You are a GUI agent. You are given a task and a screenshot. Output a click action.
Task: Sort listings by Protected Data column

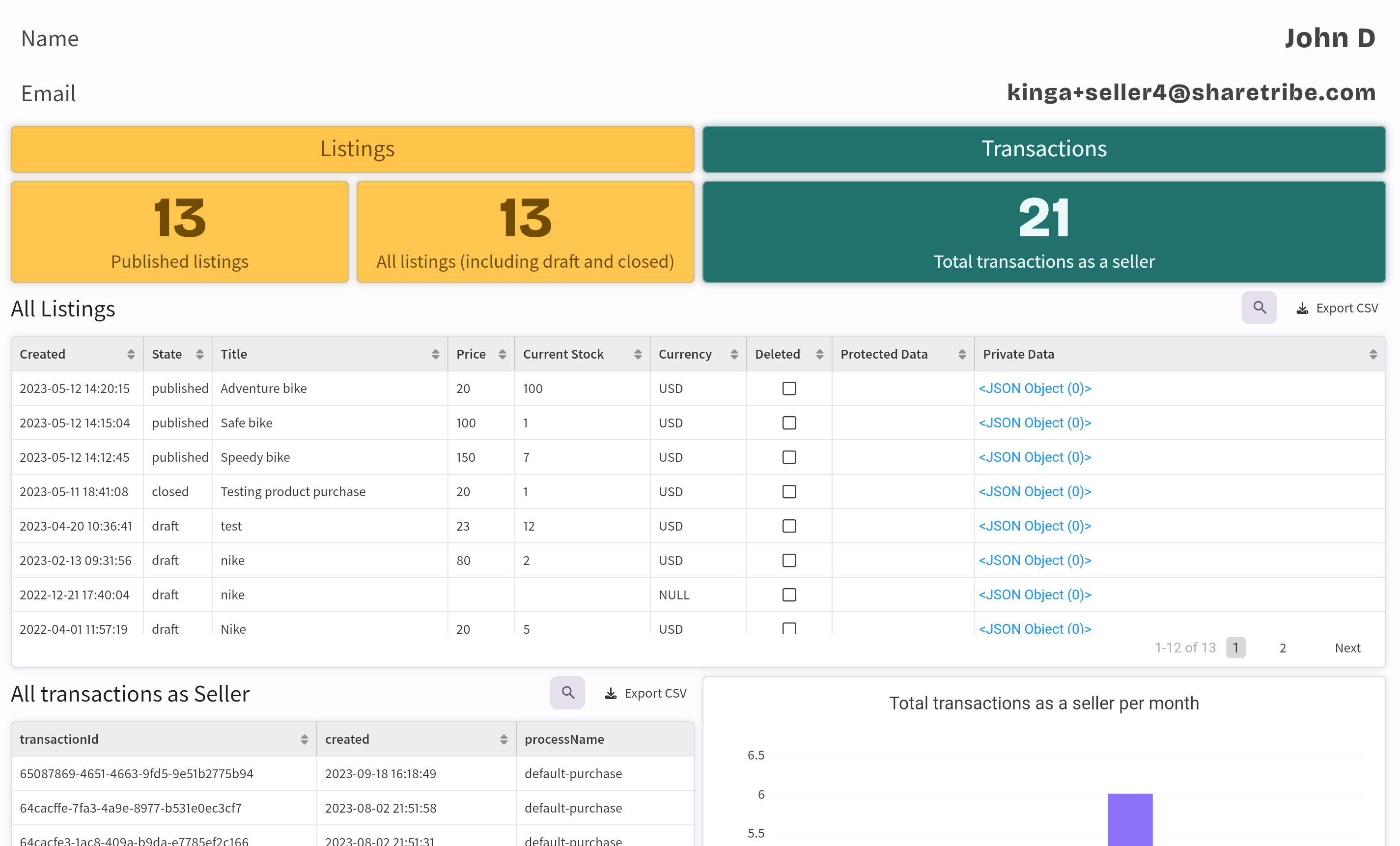pos(962,354)
